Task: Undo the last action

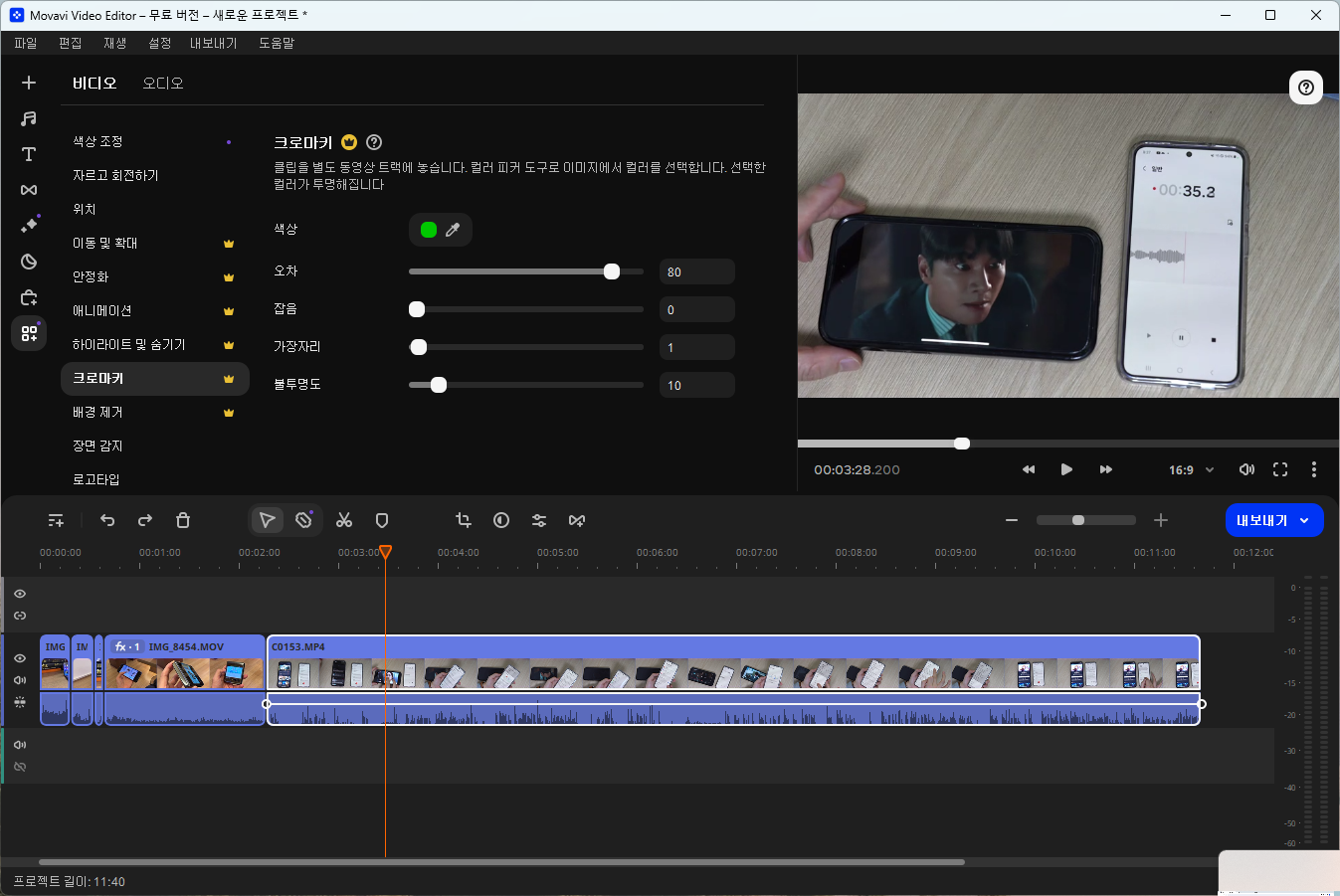Action: click(107, 520)
